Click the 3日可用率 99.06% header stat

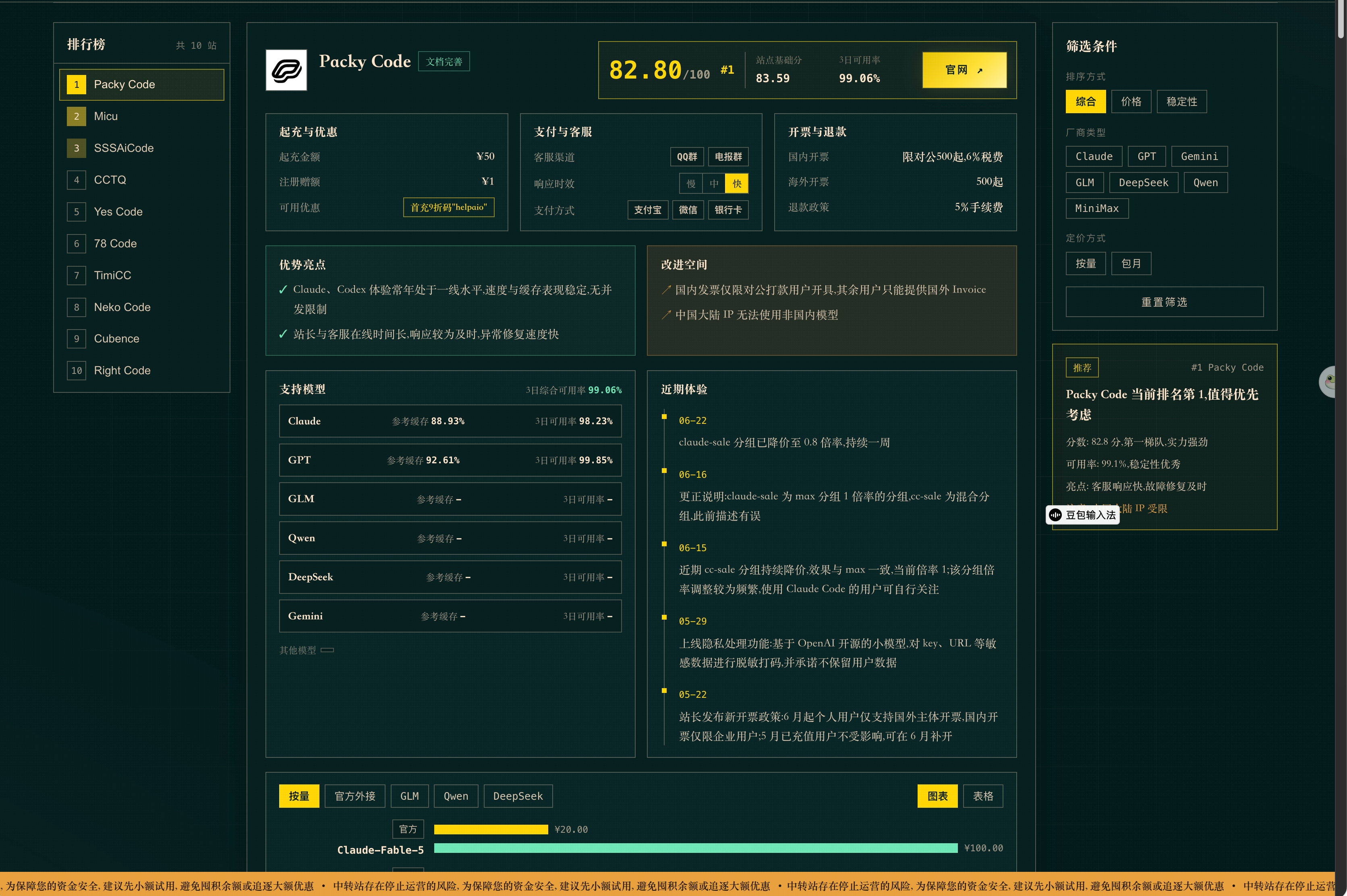pyautogui.click(x=859, y=70)
